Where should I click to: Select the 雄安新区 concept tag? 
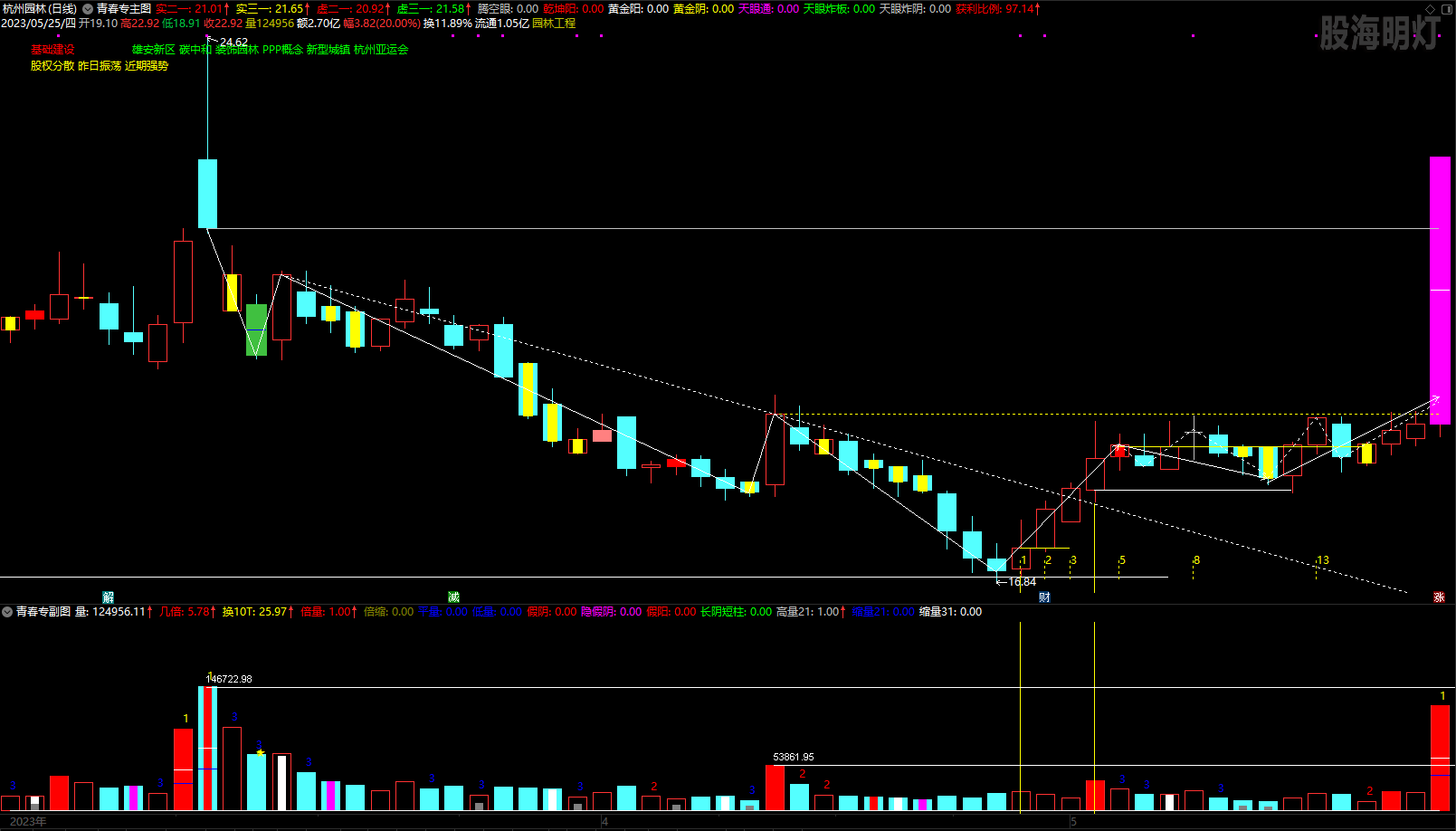tap(154, 50)
